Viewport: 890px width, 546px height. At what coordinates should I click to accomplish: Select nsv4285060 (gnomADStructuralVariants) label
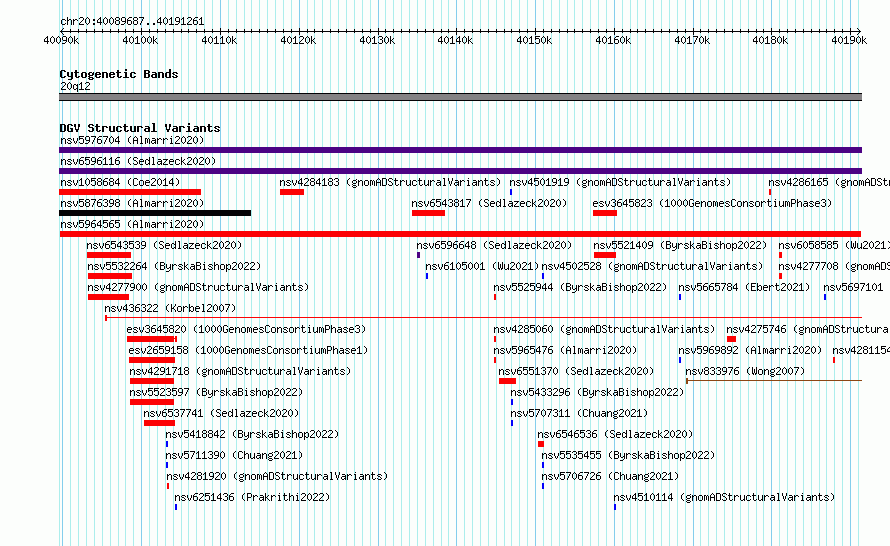tap(604, 329)
